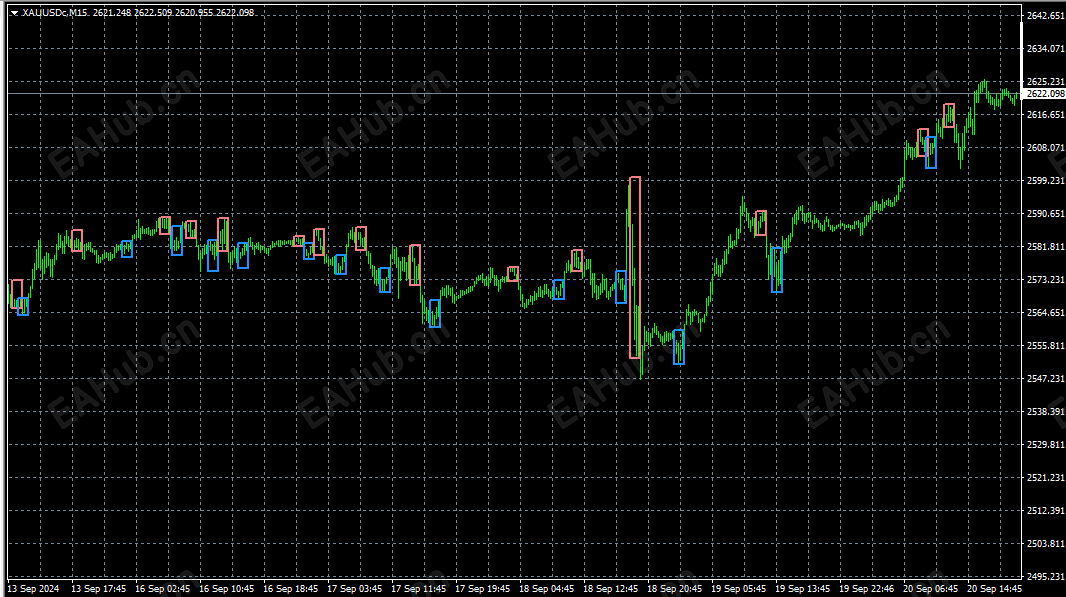Viewport: 1066px width, 597px height.
Task: Click time axis label 13 Sep 17:45
Action: pos(99,589)
